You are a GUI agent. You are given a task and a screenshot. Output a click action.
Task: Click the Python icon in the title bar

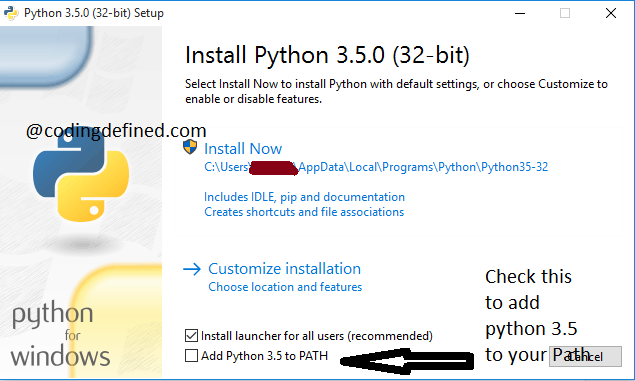[x=11, y=13]
